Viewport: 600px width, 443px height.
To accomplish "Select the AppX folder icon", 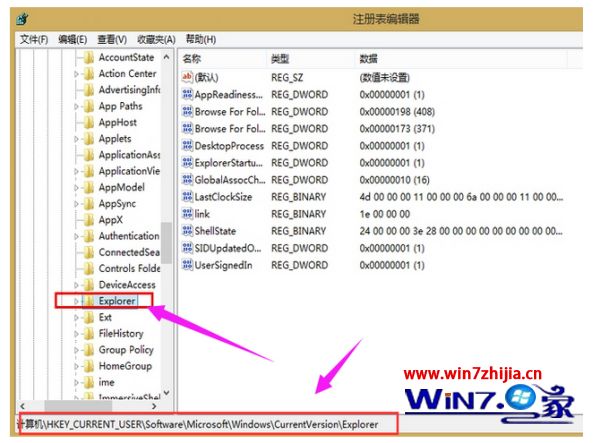I will pyautogui.click(x=89, y=220).
